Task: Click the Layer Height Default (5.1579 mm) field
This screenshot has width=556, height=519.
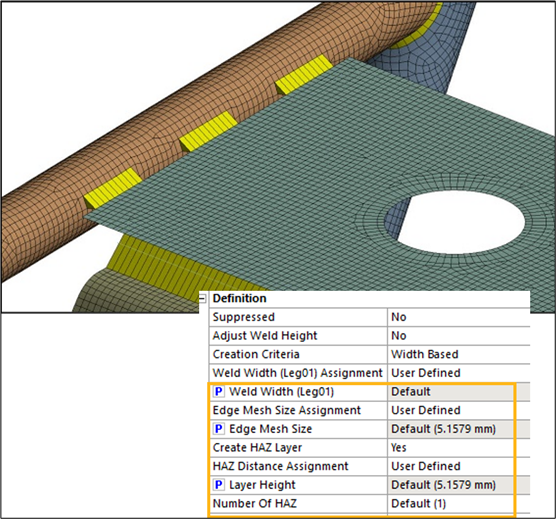Action: [x=459, y=485]
